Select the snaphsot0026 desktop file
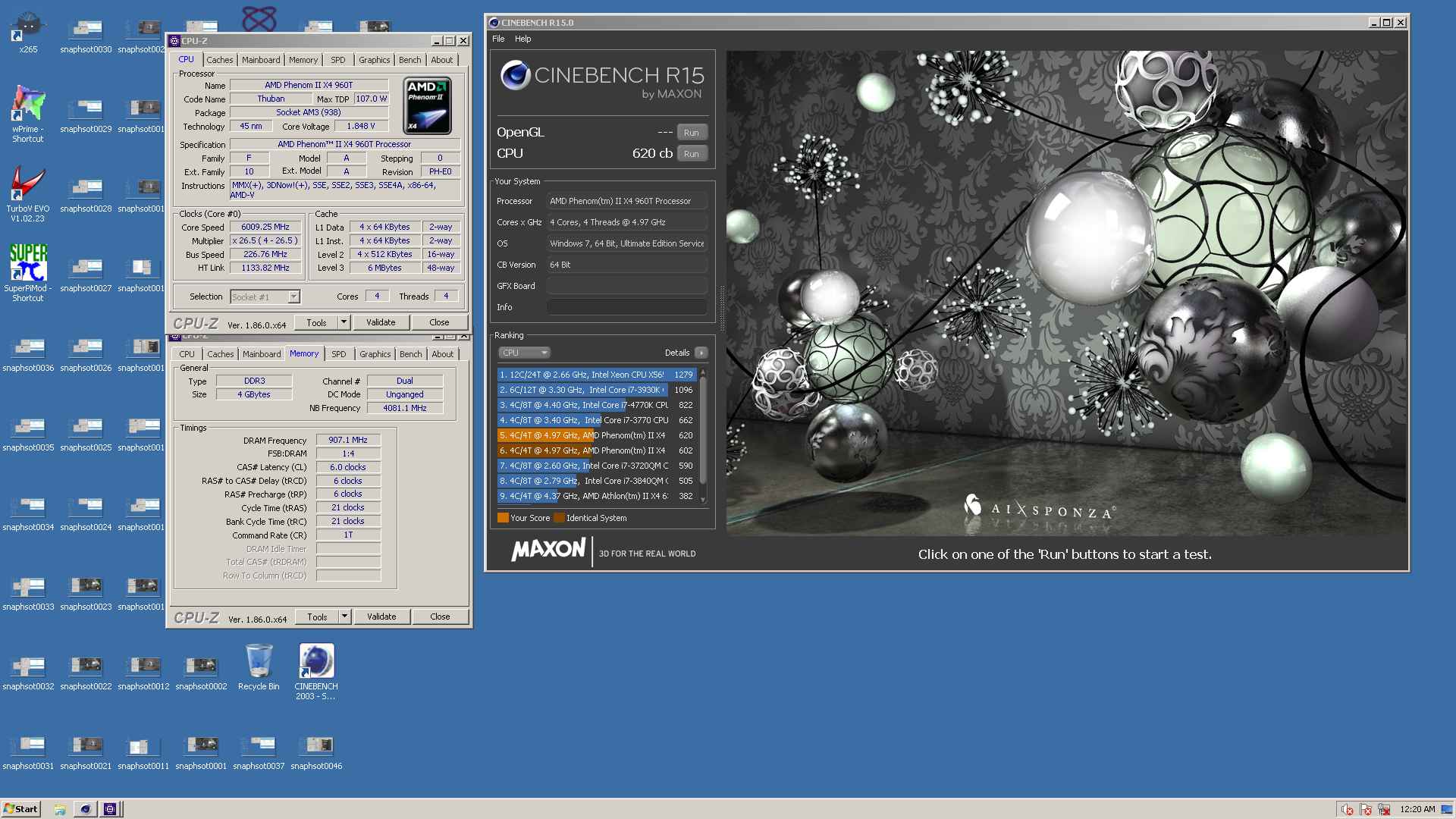Image resolution: width=1456 pixels, height=819 pixels. 86,354
